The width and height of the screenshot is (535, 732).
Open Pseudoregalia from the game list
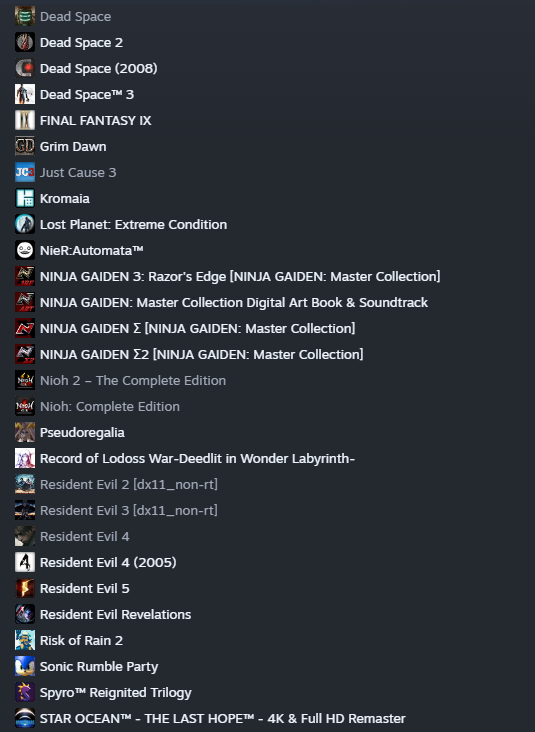82,433
